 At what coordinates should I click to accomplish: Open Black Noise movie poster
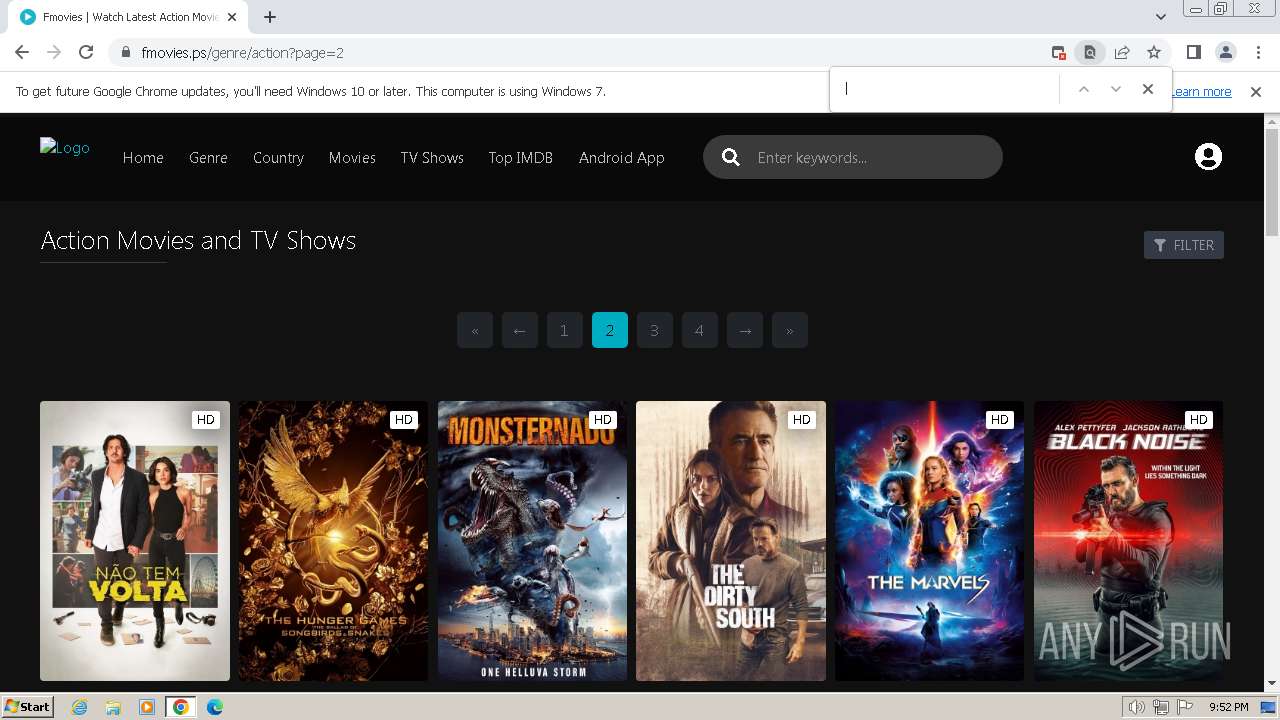click(1128, 541)
